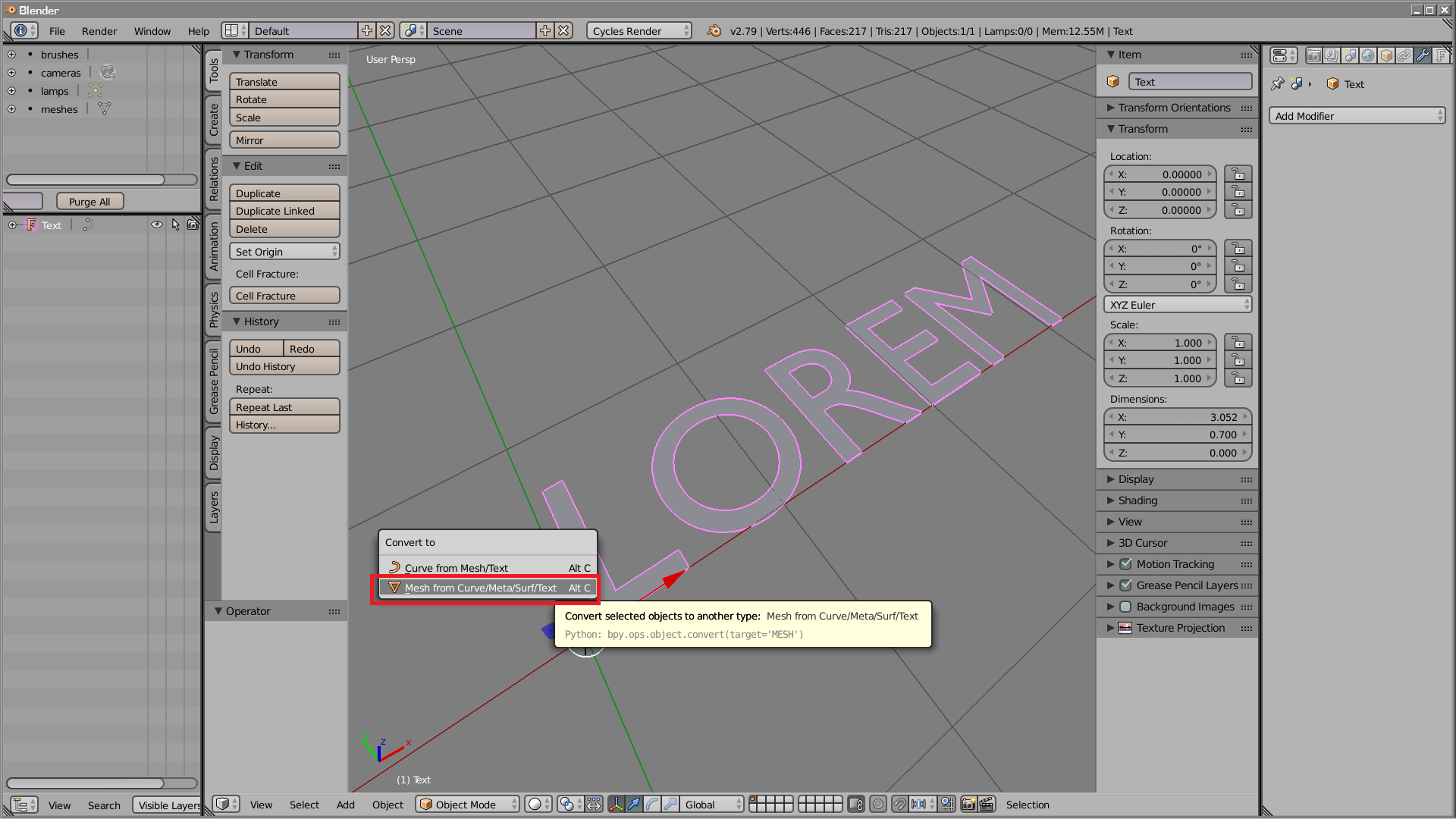Open the World properties globe tab
Viewport: 1456px width, 819px height.
tap(1368, 55)
